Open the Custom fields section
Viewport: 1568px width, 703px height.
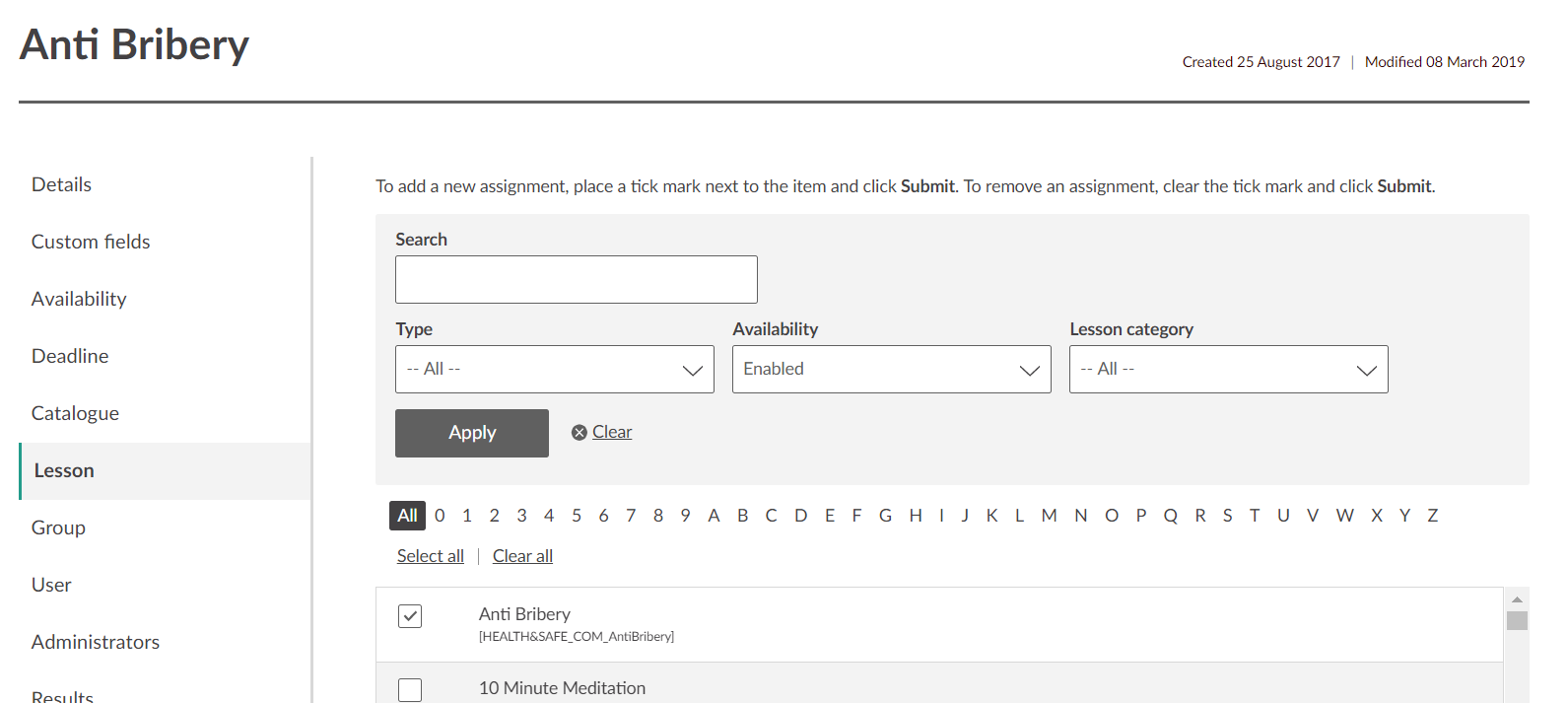(x=91, y=243)
